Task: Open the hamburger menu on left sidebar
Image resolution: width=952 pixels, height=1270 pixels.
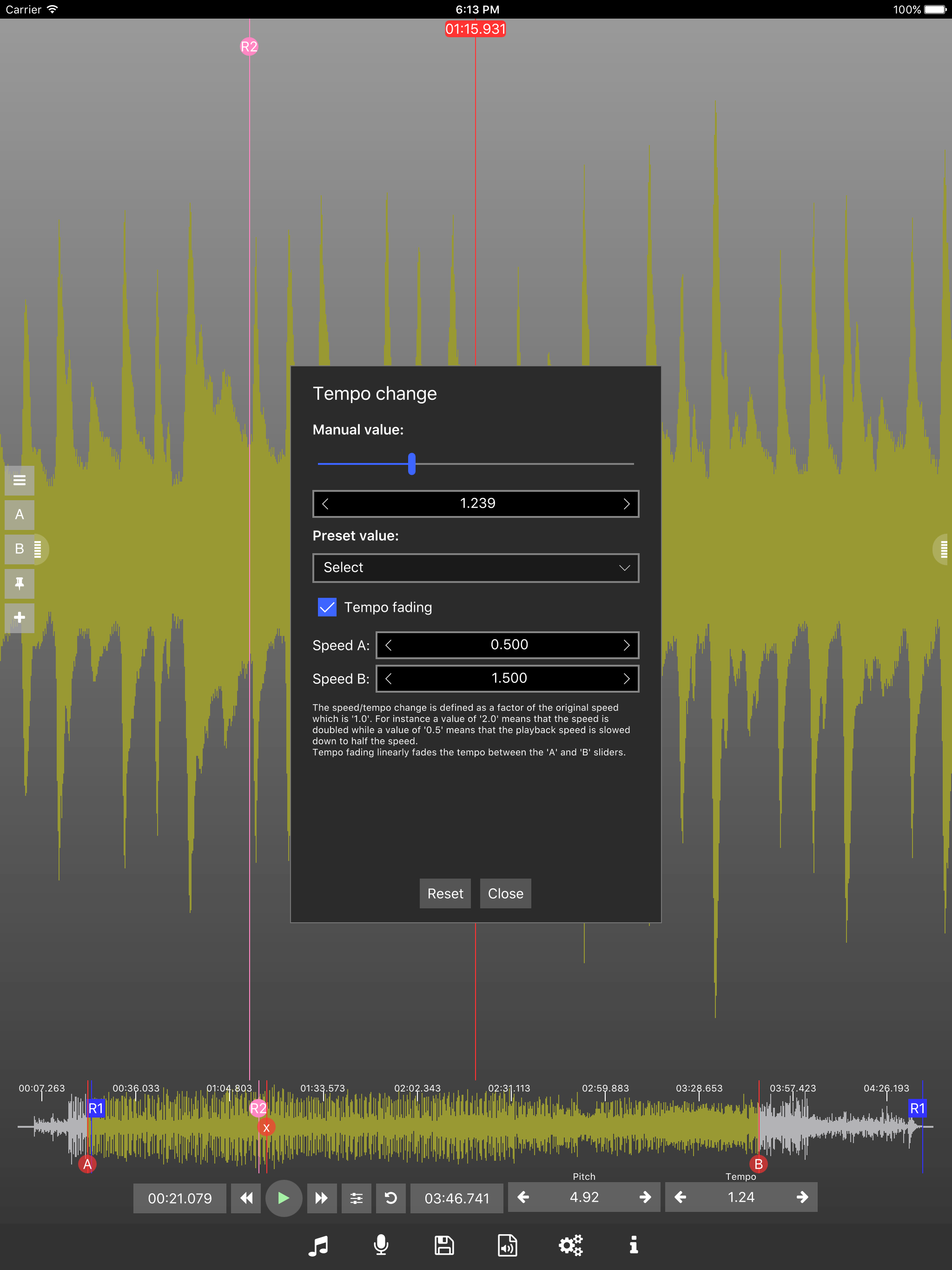Action: (20, 480)
